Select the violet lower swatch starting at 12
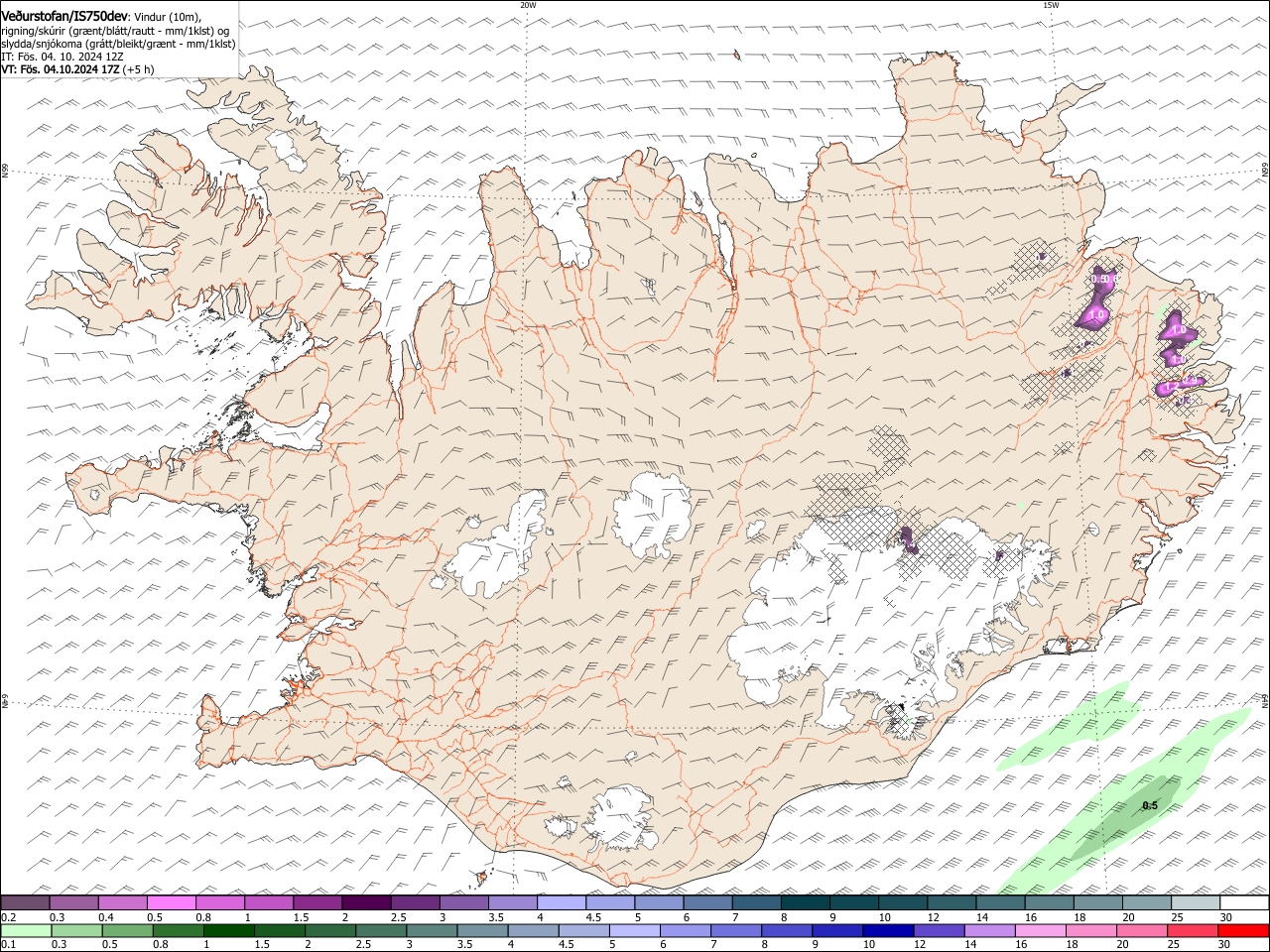Viewport: 1270px width, 952px height. click(x=938, y=931)
